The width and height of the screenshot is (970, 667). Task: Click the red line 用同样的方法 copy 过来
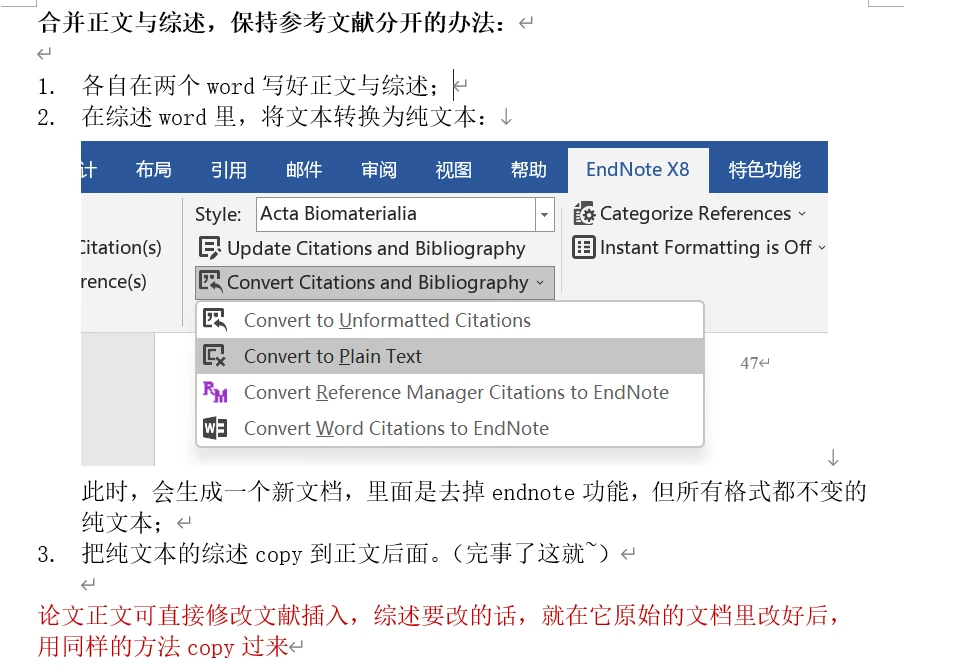pyautogui.click(x=163, y=647)
